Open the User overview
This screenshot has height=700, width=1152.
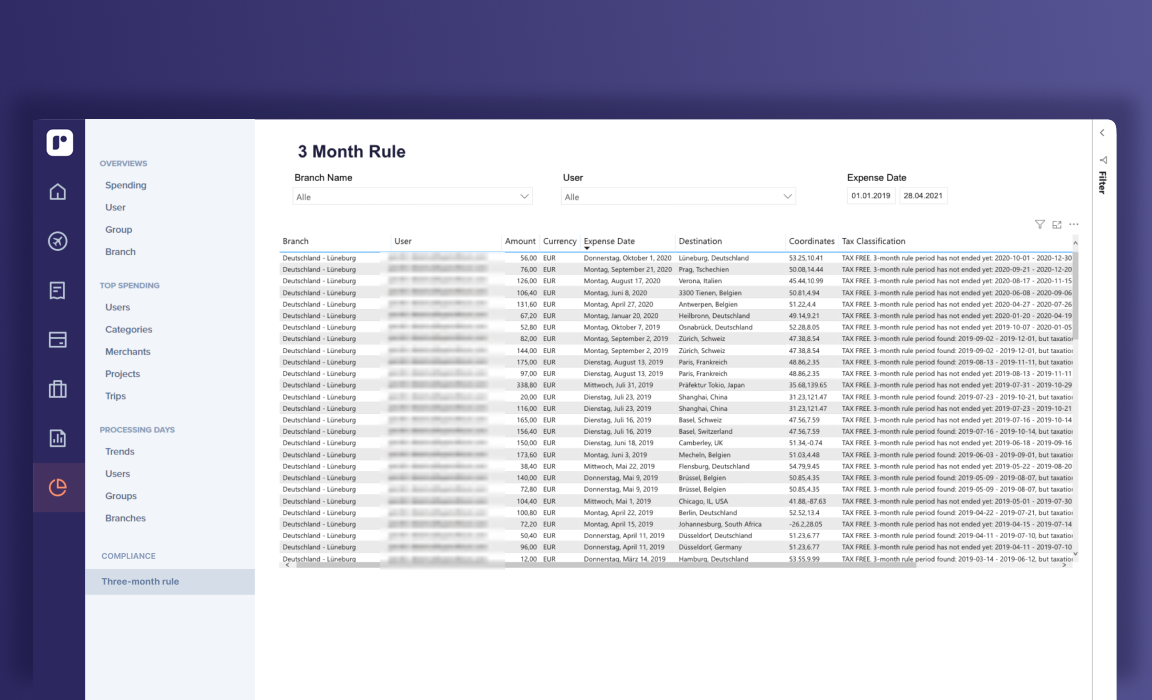coord(115,207)
